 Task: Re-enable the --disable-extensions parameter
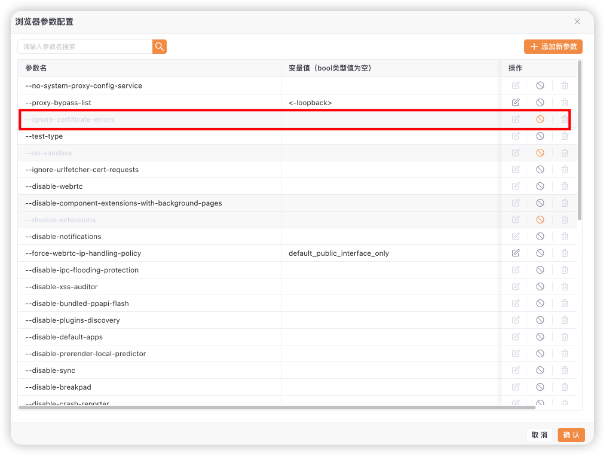(x=540, y=220)
